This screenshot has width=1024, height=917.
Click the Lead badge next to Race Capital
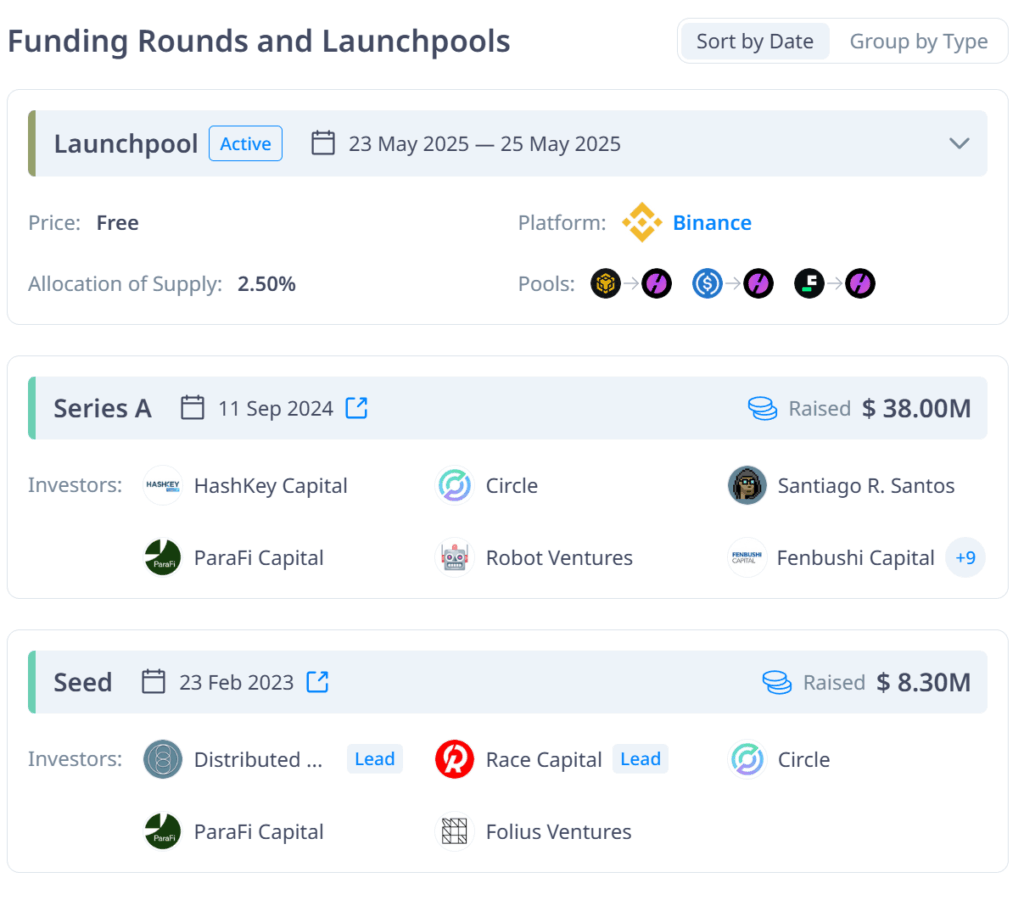(x=640, y=759)
